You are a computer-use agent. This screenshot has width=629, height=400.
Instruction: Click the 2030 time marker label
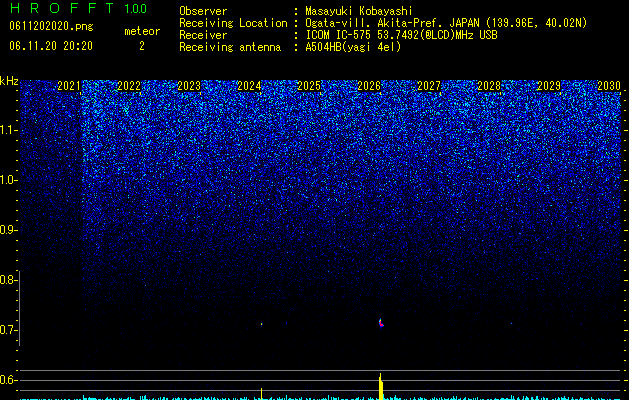609,86
